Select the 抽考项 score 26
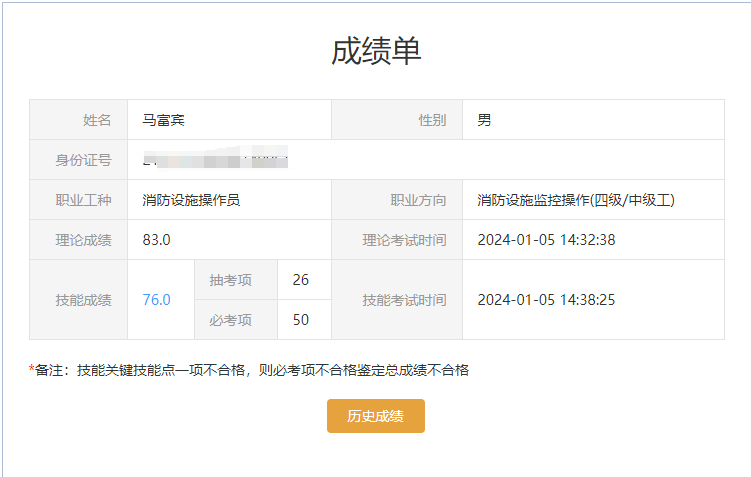The width and height of the screenshot is (751, 477). coord(301,280)
